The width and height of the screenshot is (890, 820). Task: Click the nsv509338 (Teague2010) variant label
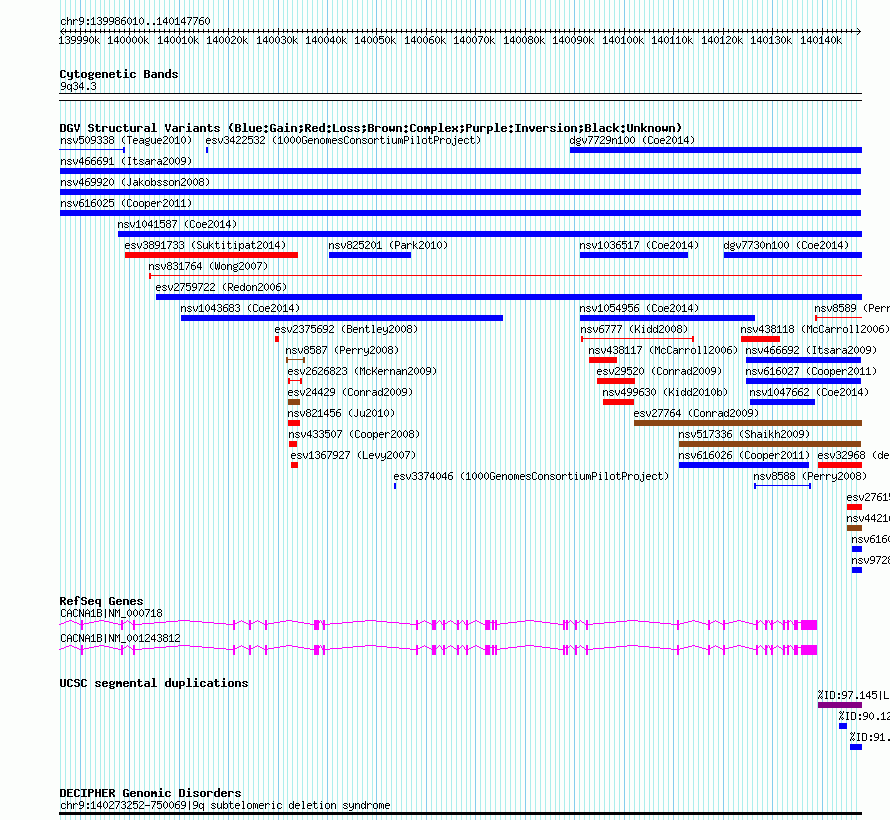[126, 140]
